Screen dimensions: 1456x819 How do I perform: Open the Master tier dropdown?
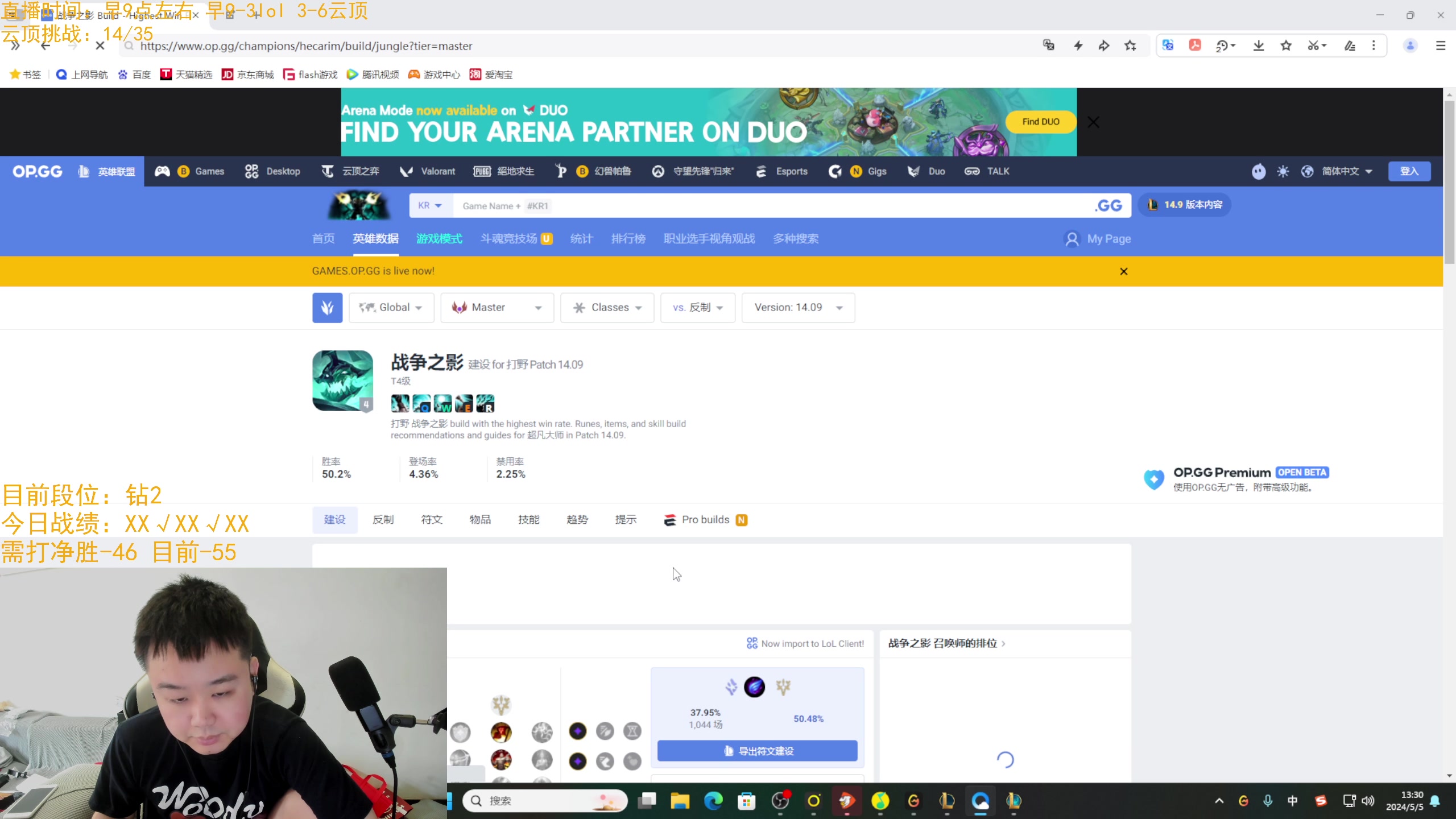pyautogui.click(x=497, y=308)
